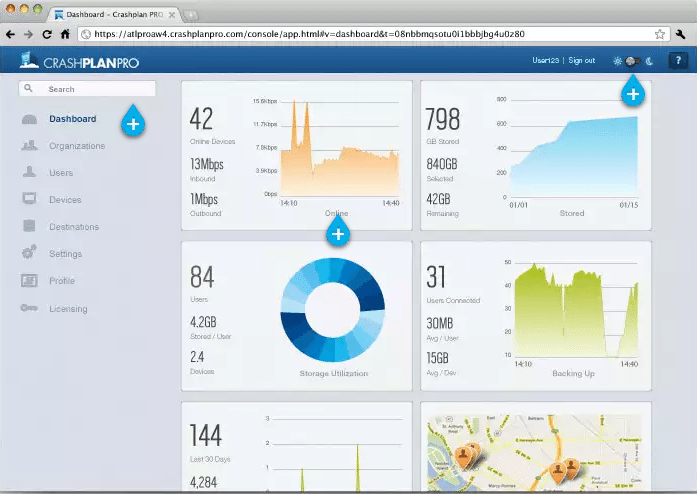Click the 15GB Avg / Dev value
Image resolution: width=697 pixels, height=494 pixels.
[437, 358]
